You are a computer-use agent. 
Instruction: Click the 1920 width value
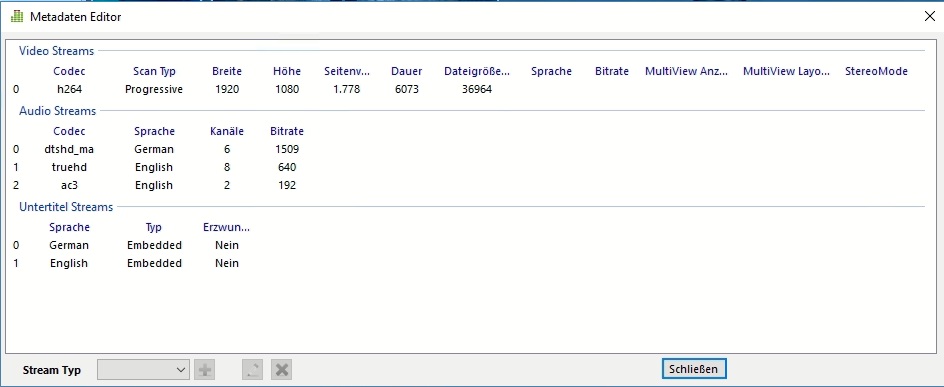click(227, 89)
